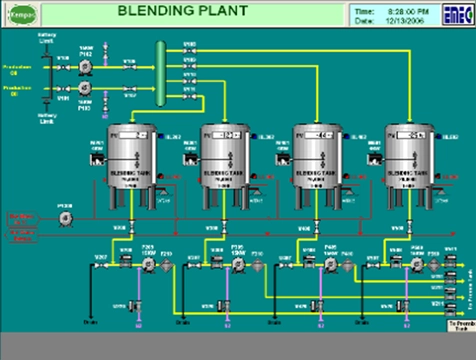Screen dimensions: 476x360
Task: Click the red Hot Water Supply arrow label
Action: [x=22, y=219]
